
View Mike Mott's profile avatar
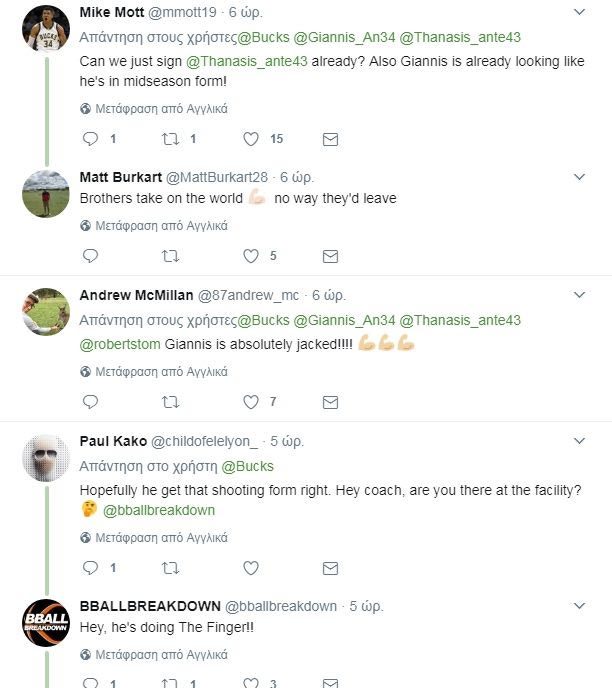[x=45, y=28]
